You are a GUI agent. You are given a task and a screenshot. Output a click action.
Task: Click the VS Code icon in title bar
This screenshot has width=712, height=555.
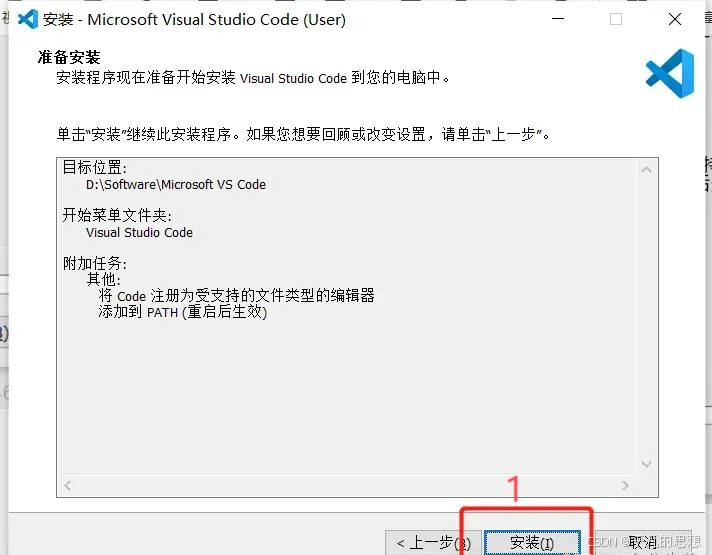point(28,20)
